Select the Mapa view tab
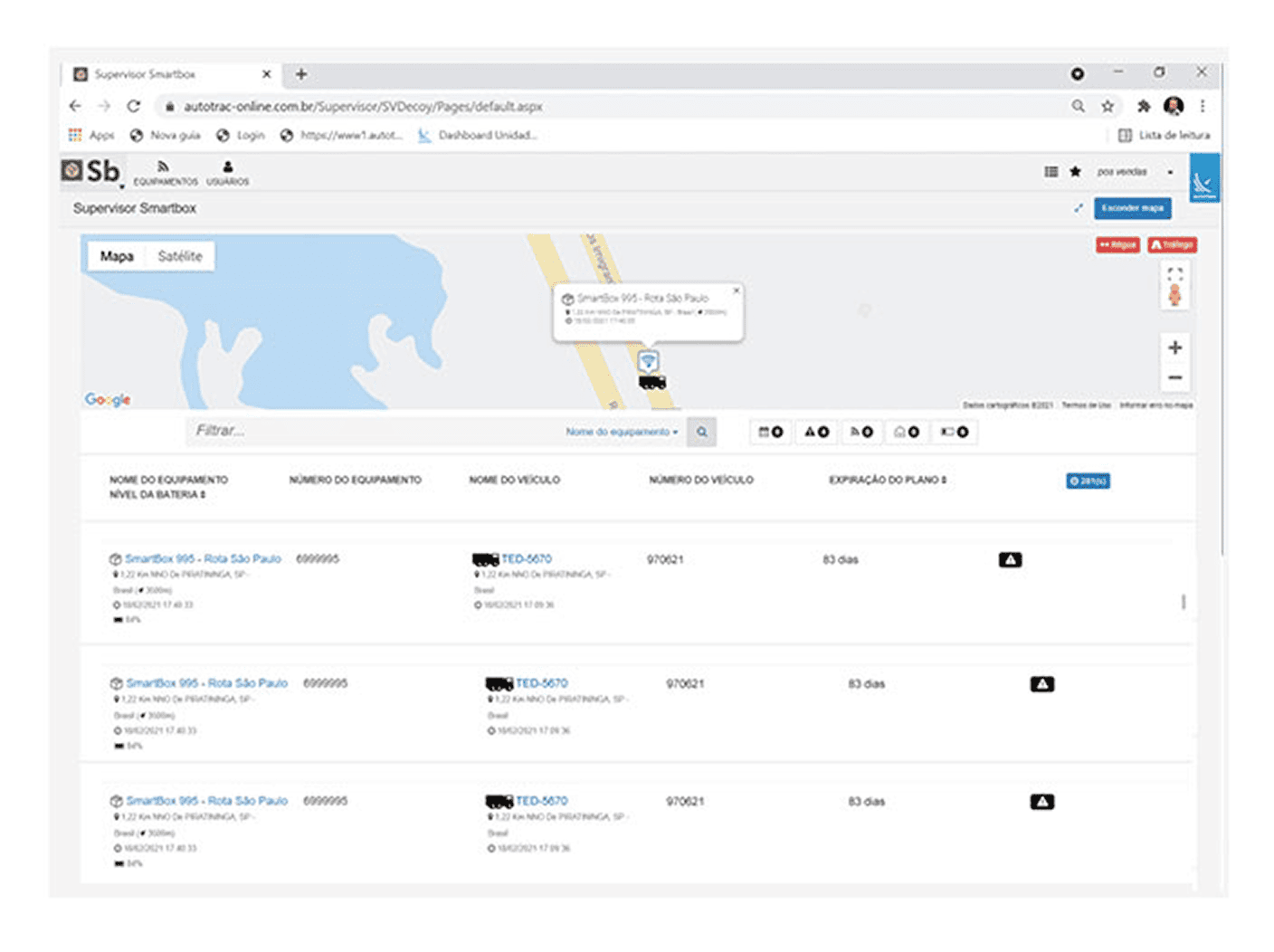Screen dimensions: 1274x952 click(117, 256)
